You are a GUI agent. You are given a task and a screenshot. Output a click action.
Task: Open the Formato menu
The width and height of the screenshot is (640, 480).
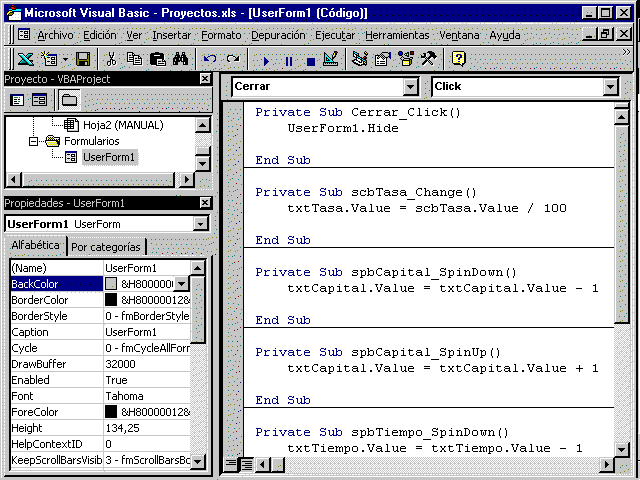tap(221, 36)
